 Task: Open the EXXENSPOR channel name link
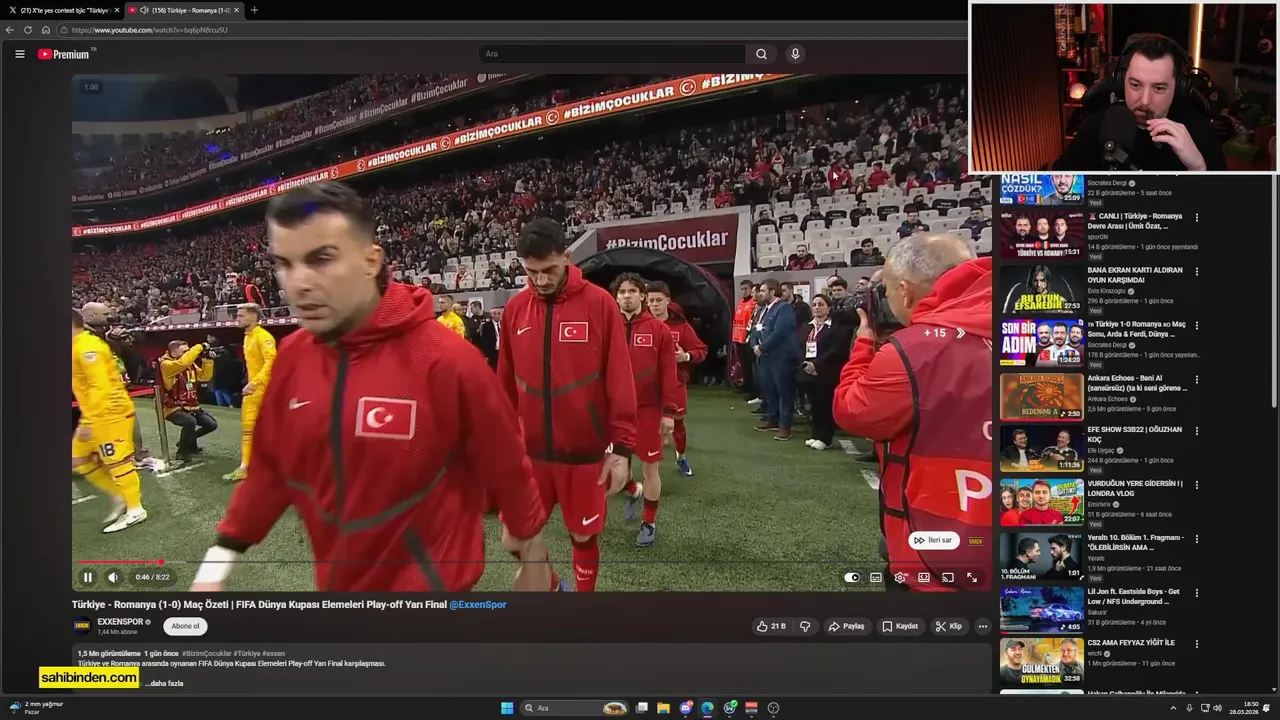[x=120, y=622]
